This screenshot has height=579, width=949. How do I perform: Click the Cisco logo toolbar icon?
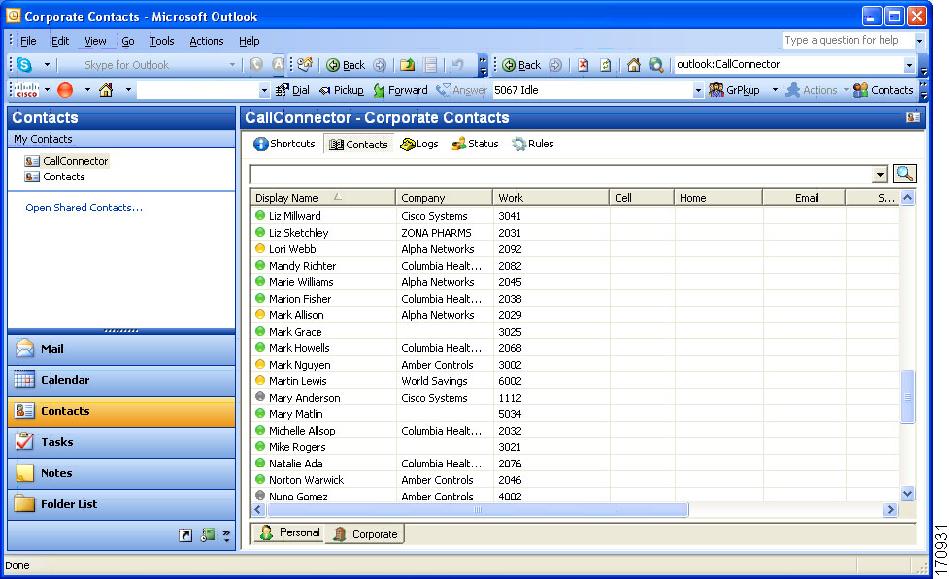(x=27, y=90)
